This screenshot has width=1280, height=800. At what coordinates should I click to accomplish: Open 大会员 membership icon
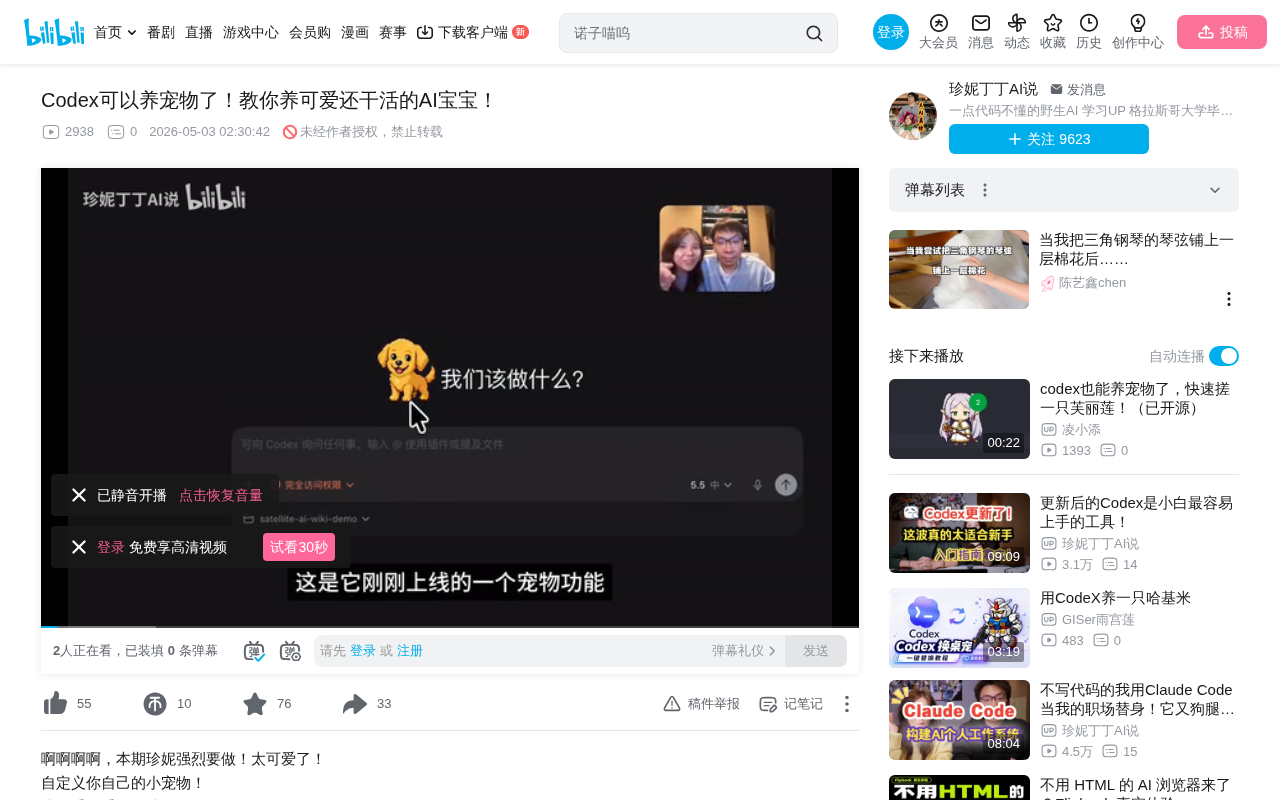pos(938,32)
